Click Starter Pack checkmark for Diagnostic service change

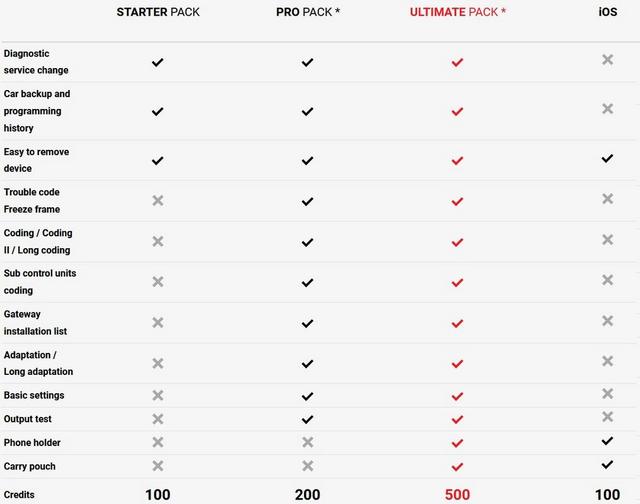pyautogui.click(x=158, y=62)
